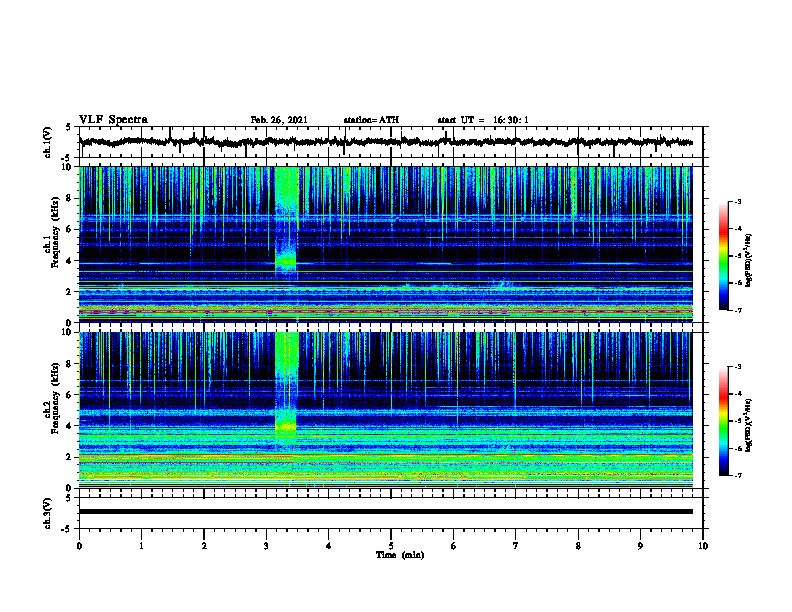Image resolution: width=792 pixels, height=612 pixels.
Task: Click the time axis tick label '3'
Action: coord(266,546)
